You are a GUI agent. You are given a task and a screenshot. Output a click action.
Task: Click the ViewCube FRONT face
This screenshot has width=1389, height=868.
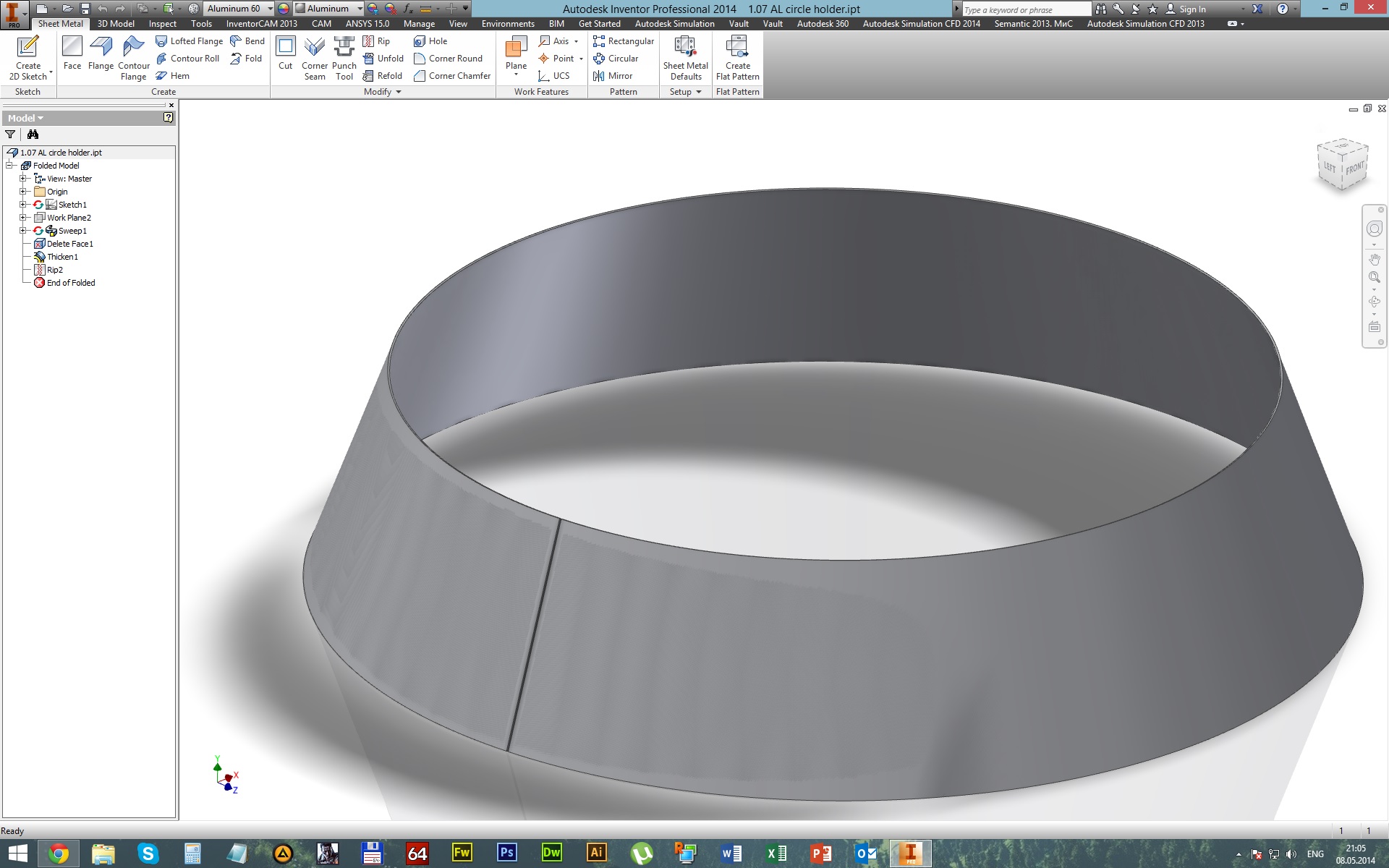point(1355,168)
